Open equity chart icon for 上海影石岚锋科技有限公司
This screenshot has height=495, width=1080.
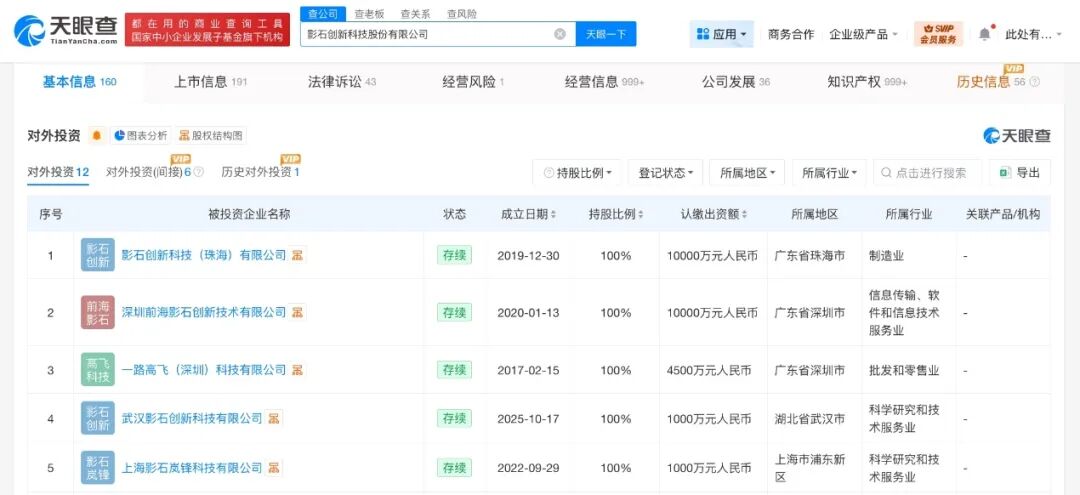click(274, 468)
